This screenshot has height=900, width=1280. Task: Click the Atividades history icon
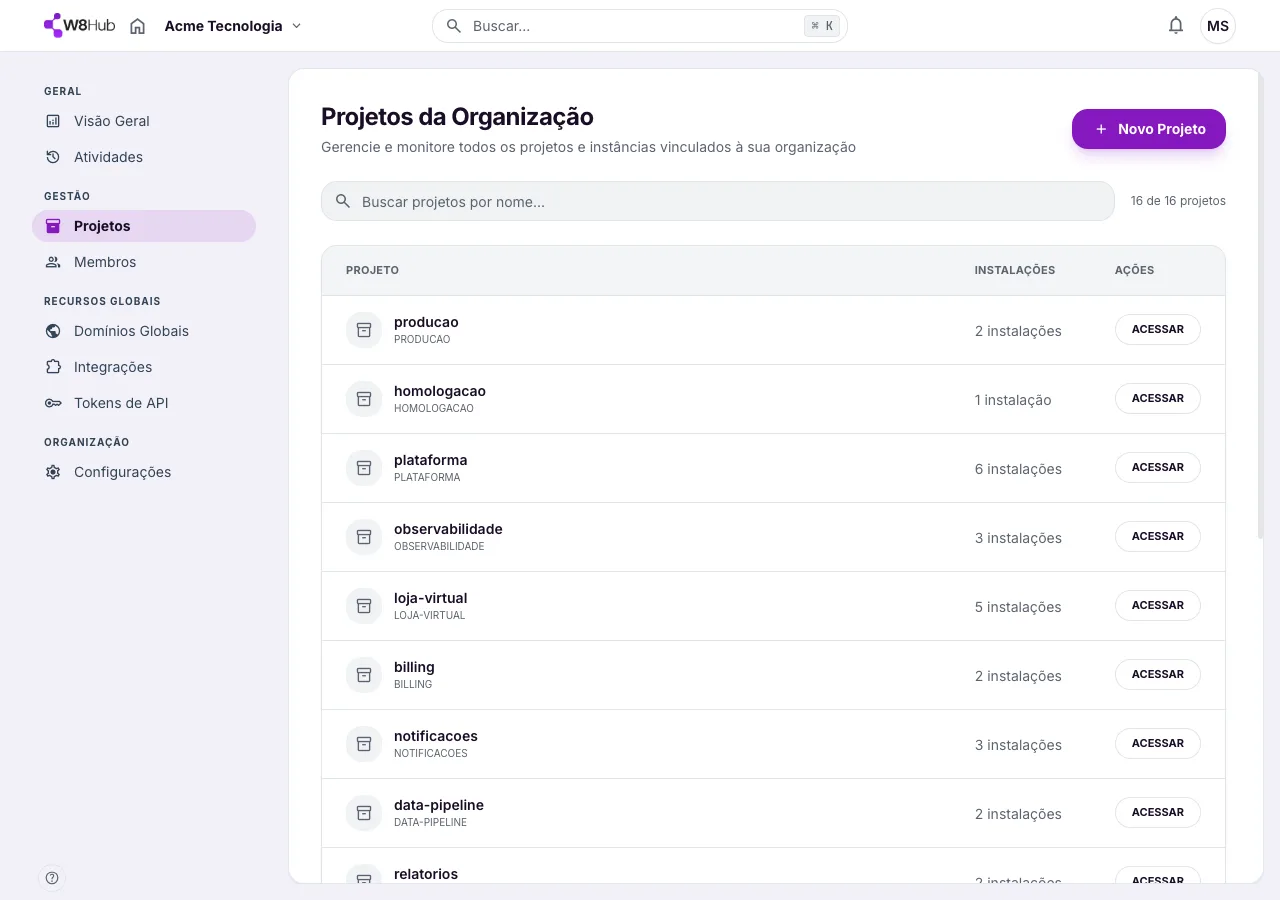(53, 157)
